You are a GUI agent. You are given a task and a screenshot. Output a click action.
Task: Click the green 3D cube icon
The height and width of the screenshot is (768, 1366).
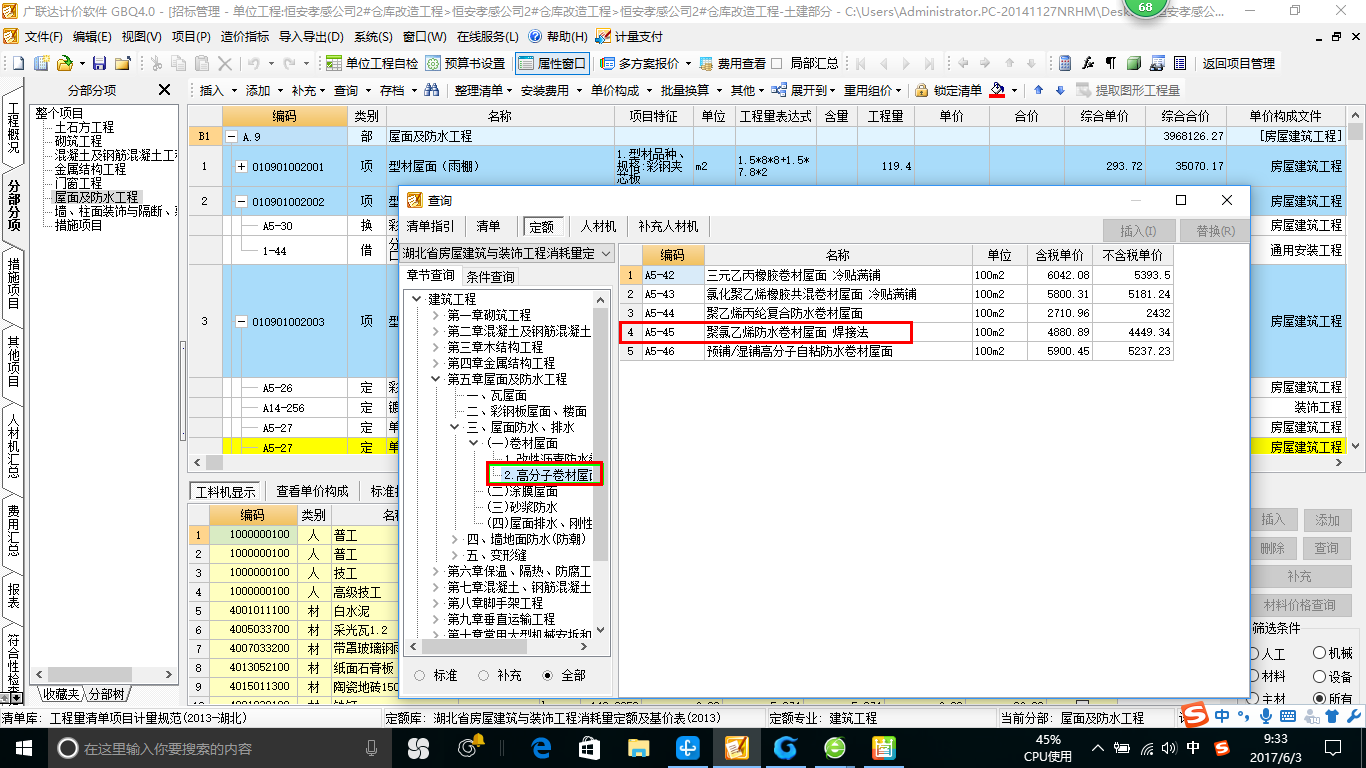pos(1134,63)
